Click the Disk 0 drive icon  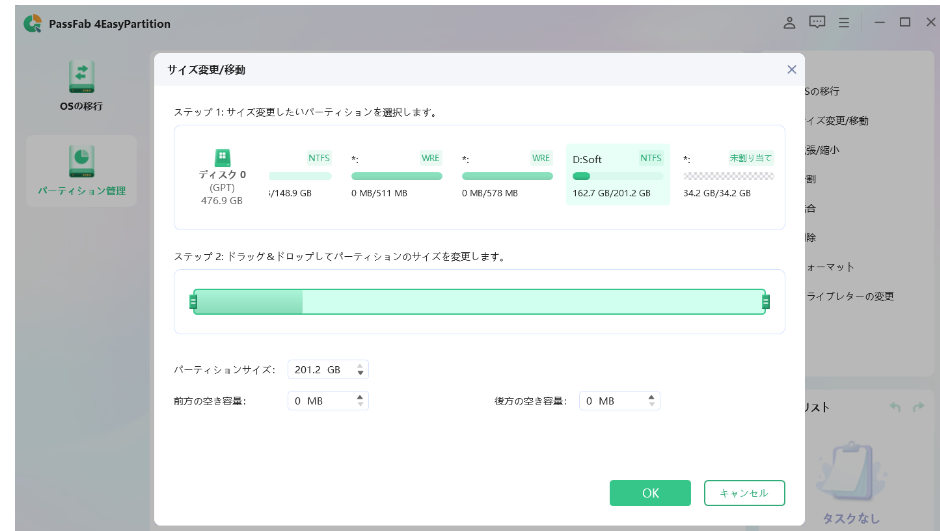222,158
